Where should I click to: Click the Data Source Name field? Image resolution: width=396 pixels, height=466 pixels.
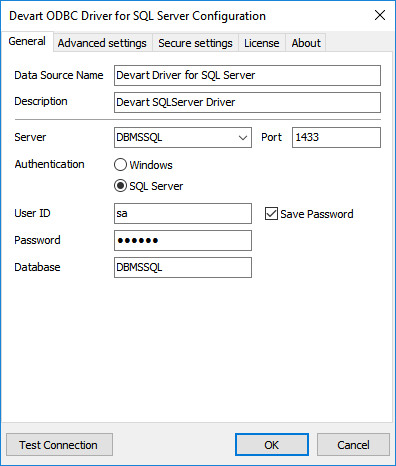pos(247,75)
